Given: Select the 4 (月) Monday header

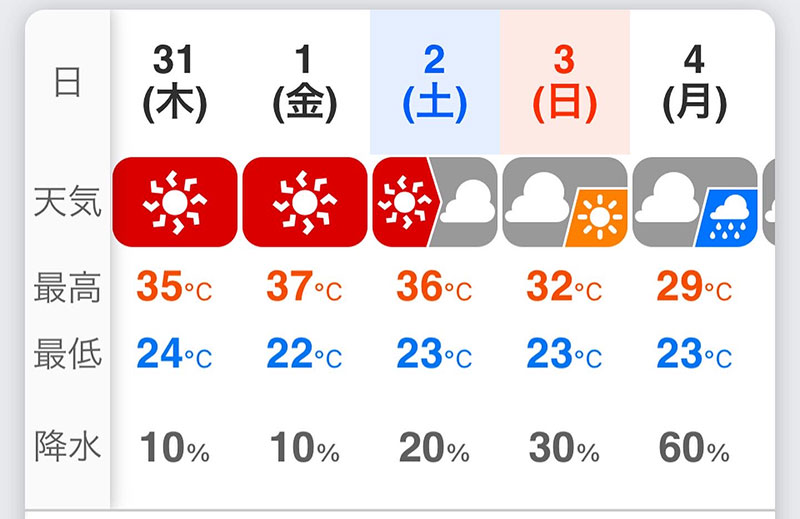Looking at the screenshot, I should point(694,83).
